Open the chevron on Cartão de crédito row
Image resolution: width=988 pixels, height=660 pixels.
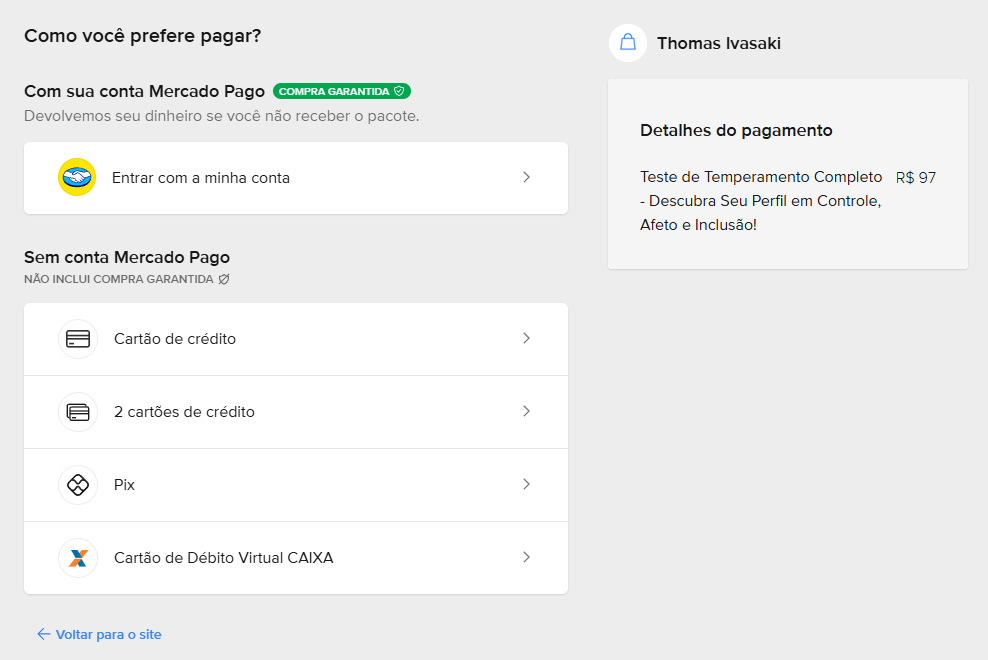(527, 339)
